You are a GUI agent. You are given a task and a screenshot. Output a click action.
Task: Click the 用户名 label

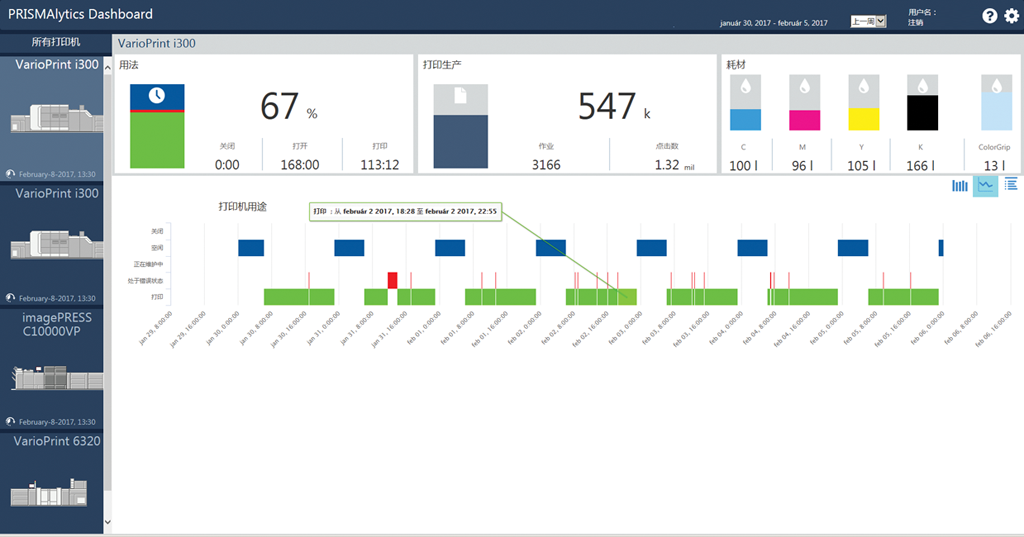[921, 12]
